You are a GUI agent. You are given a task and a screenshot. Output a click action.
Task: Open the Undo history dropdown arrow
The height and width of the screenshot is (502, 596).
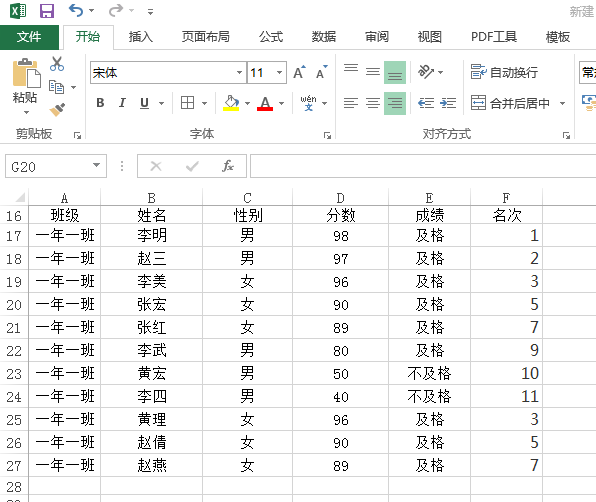[x=92, y=11]
